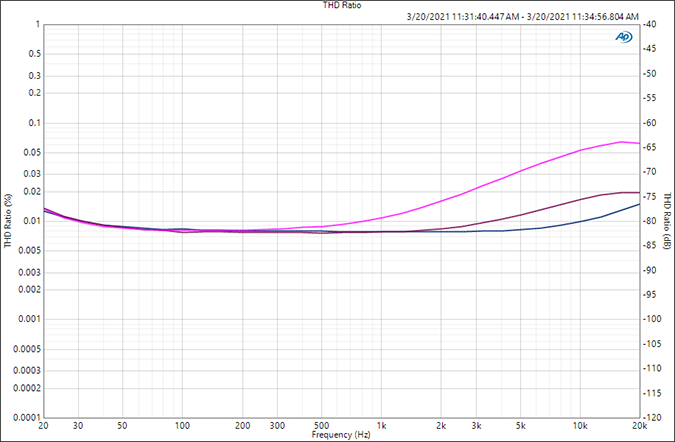This screenshot has width=675, height=442.
Task: Click the 20k tick label on frequency axis
Action: pos(638,425)
